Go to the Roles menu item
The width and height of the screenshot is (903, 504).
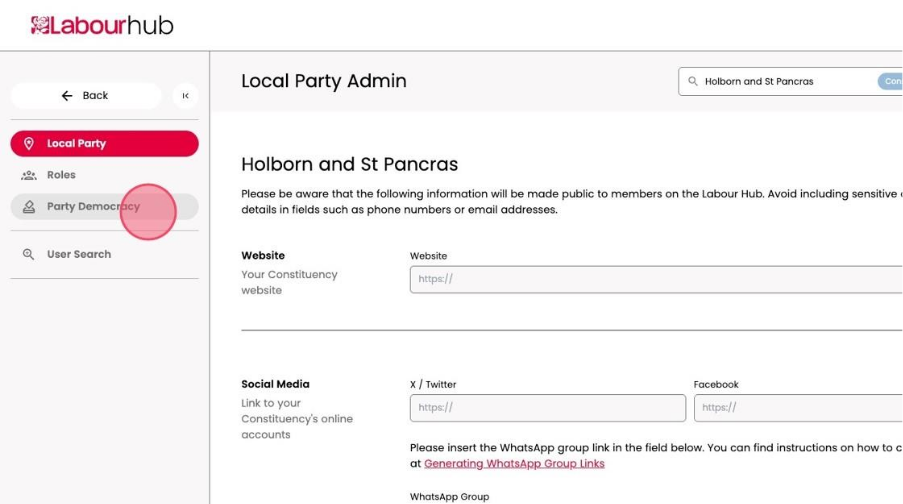coord(61,175)
